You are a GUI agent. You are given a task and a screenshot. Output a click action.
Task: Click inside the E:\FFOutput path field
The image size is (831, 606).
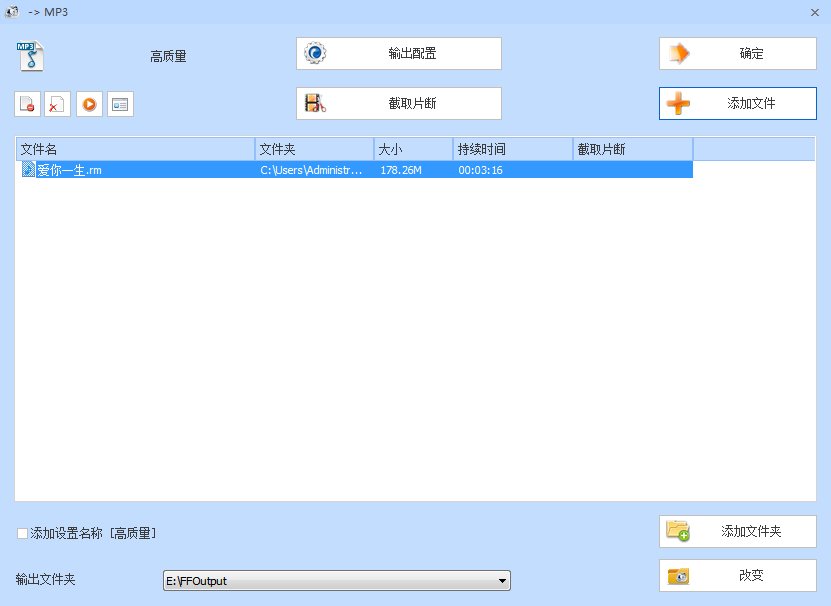pyautogui.click(x=300, y=580)
